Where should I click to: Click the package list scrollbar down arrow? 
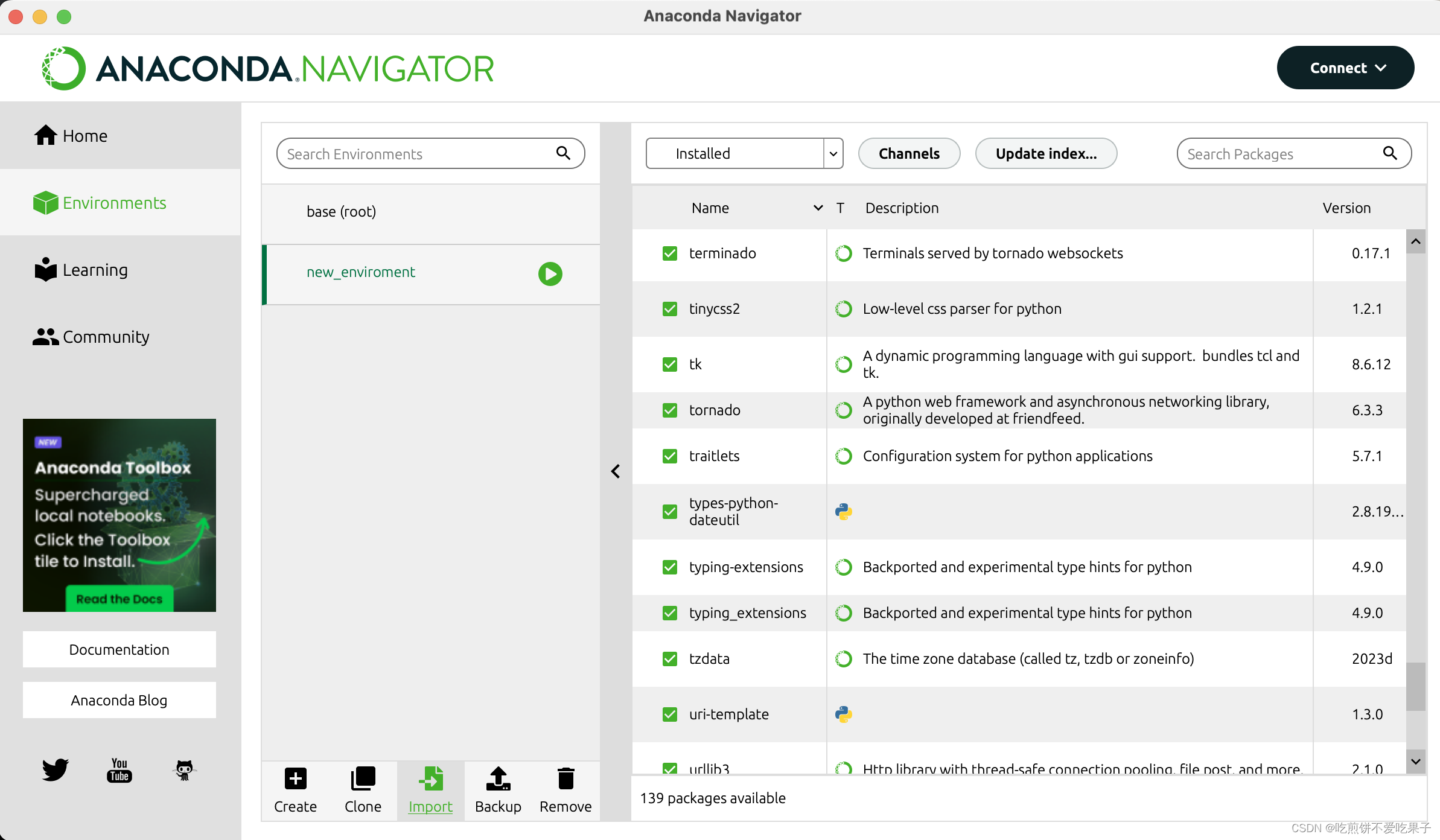pos(1416,762)
